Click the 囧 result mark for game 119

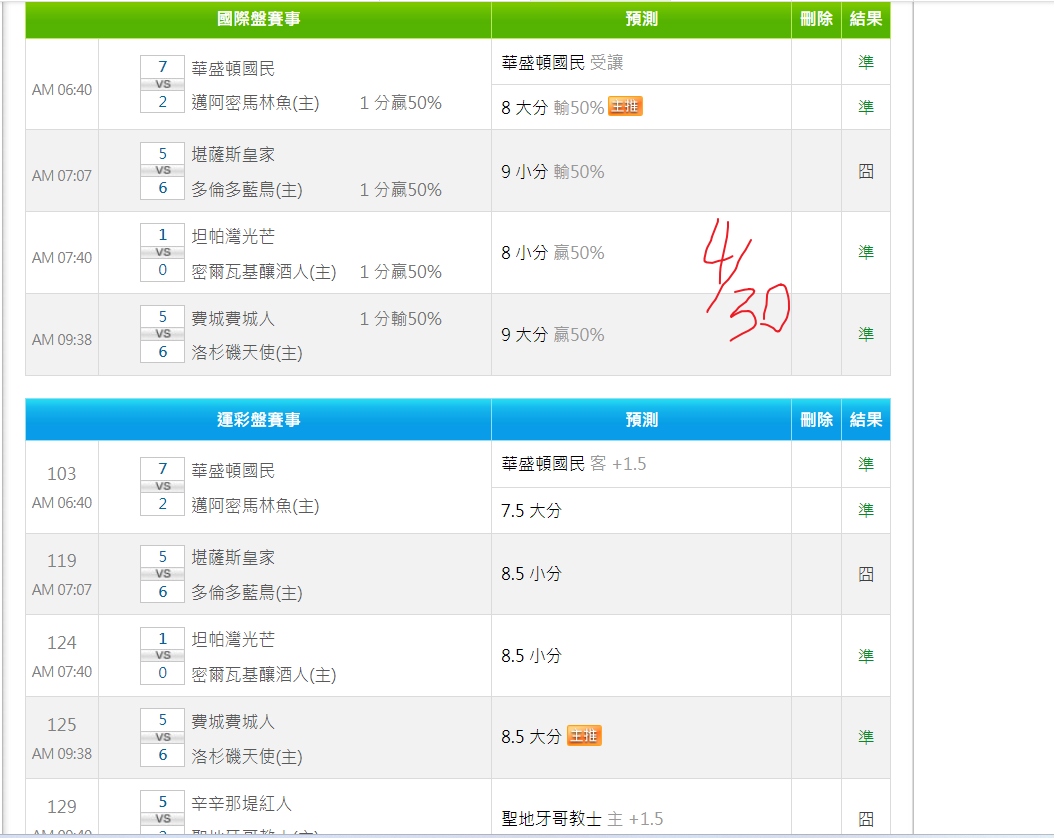(x=866, y=574)
